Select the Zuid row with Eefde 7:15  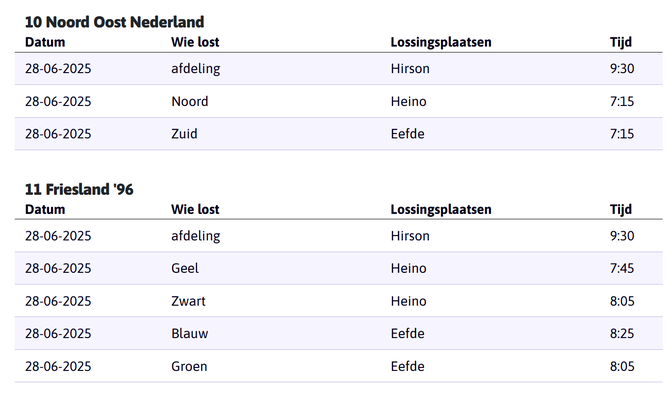tap(338, 134)
